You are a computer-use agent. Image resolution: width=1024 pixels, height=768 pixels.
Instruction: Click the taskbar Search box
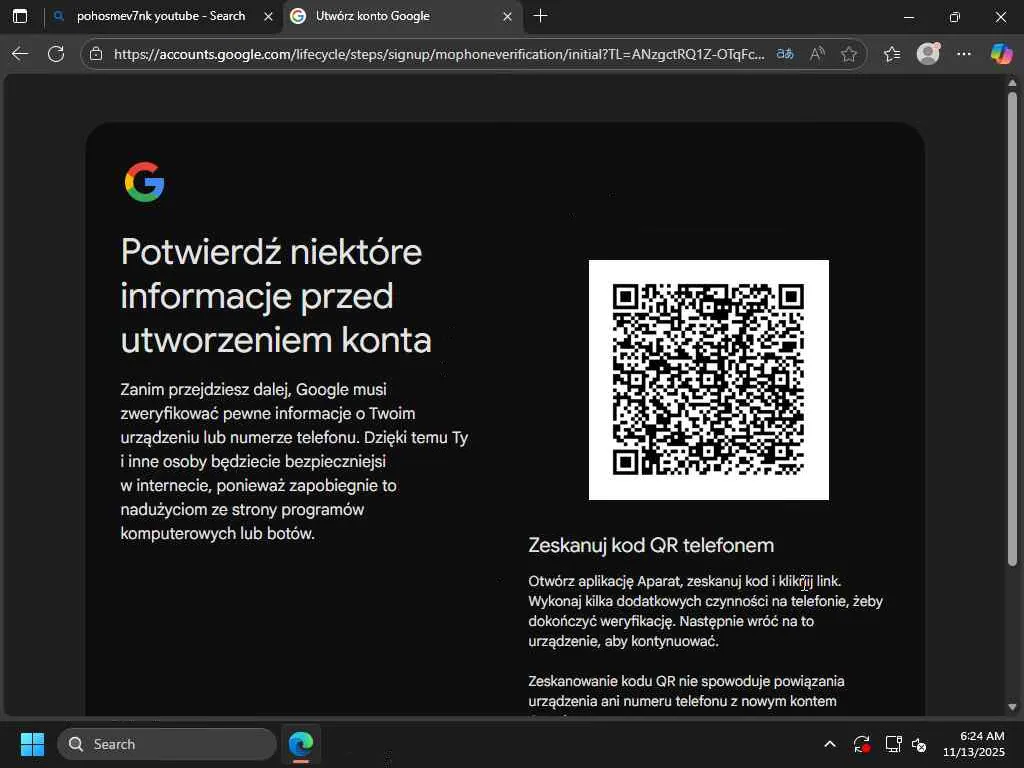pyautogui.click(x=167, y=744)
